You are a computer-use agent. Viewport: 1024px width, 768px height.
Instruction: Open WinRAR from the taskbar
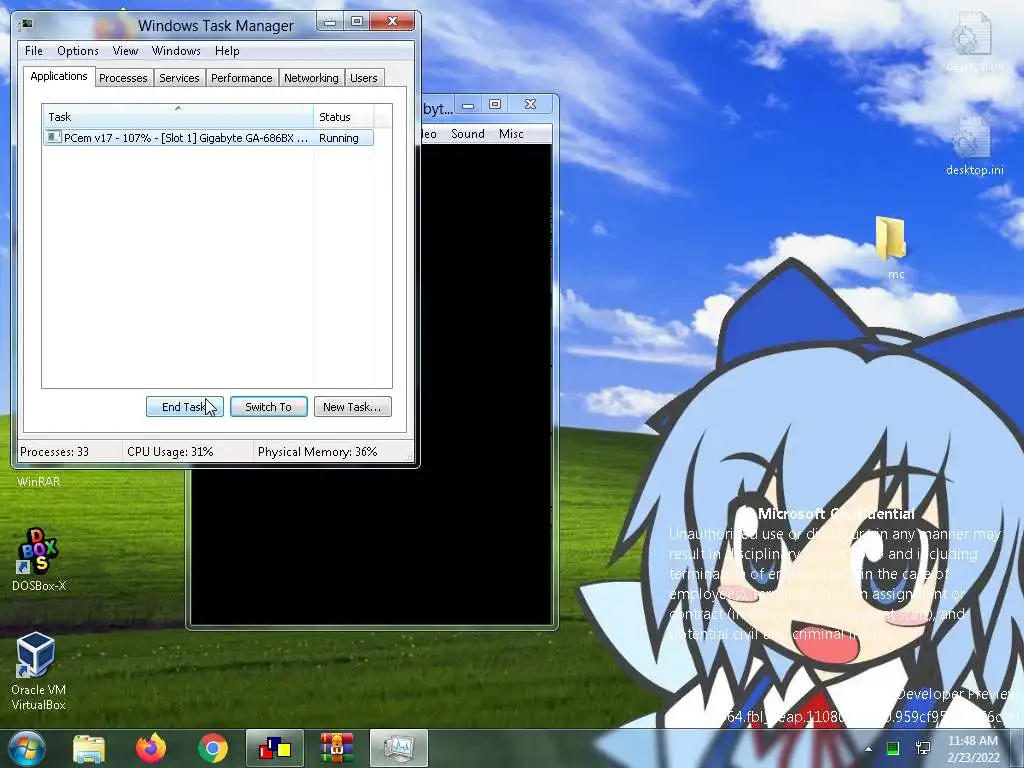pos(336,748)
